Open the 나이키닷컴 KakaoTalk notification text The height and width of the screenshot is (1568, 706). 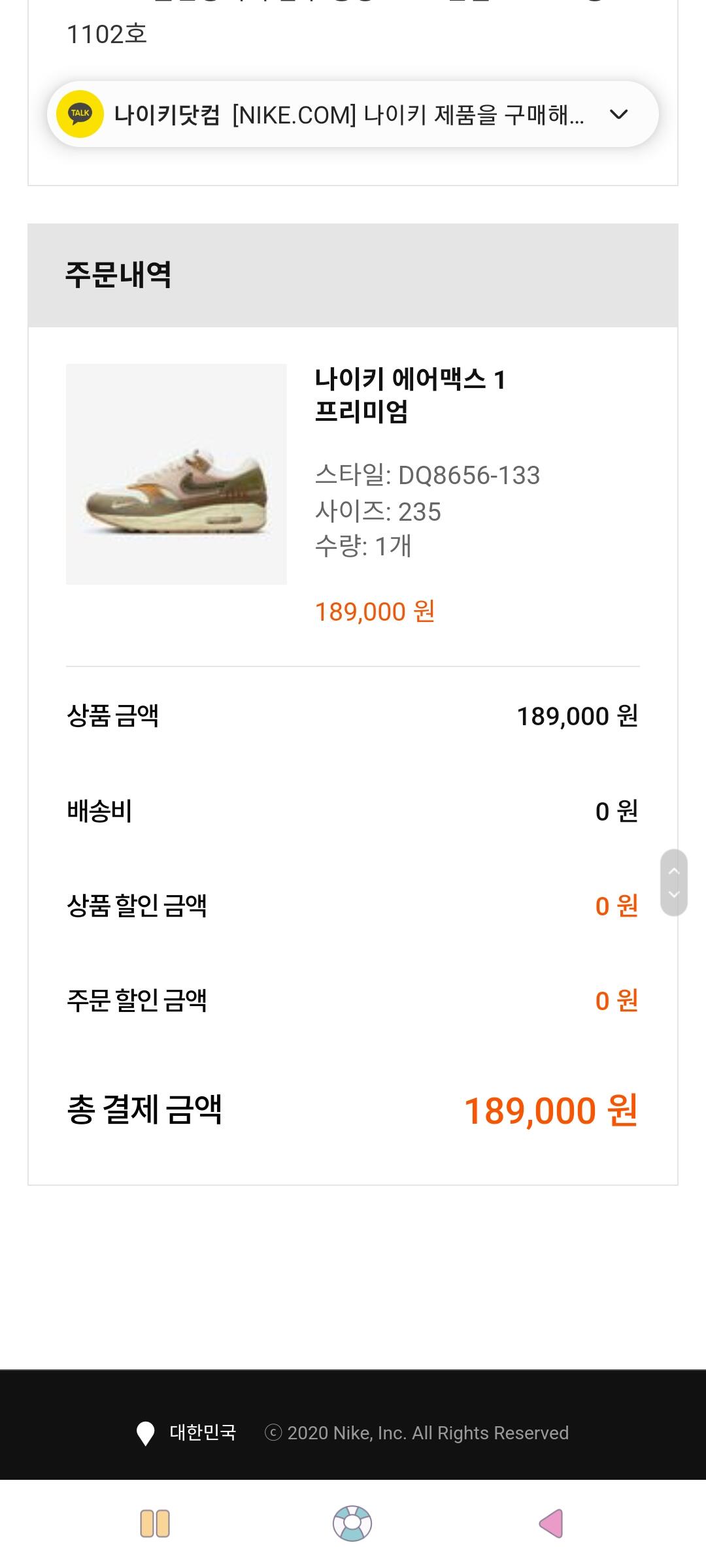click(x=349, y=115)
